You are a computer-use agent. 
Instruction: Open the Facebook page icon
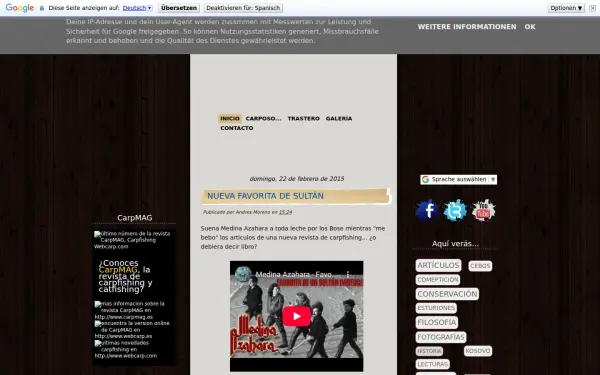(x=427, y=210)
